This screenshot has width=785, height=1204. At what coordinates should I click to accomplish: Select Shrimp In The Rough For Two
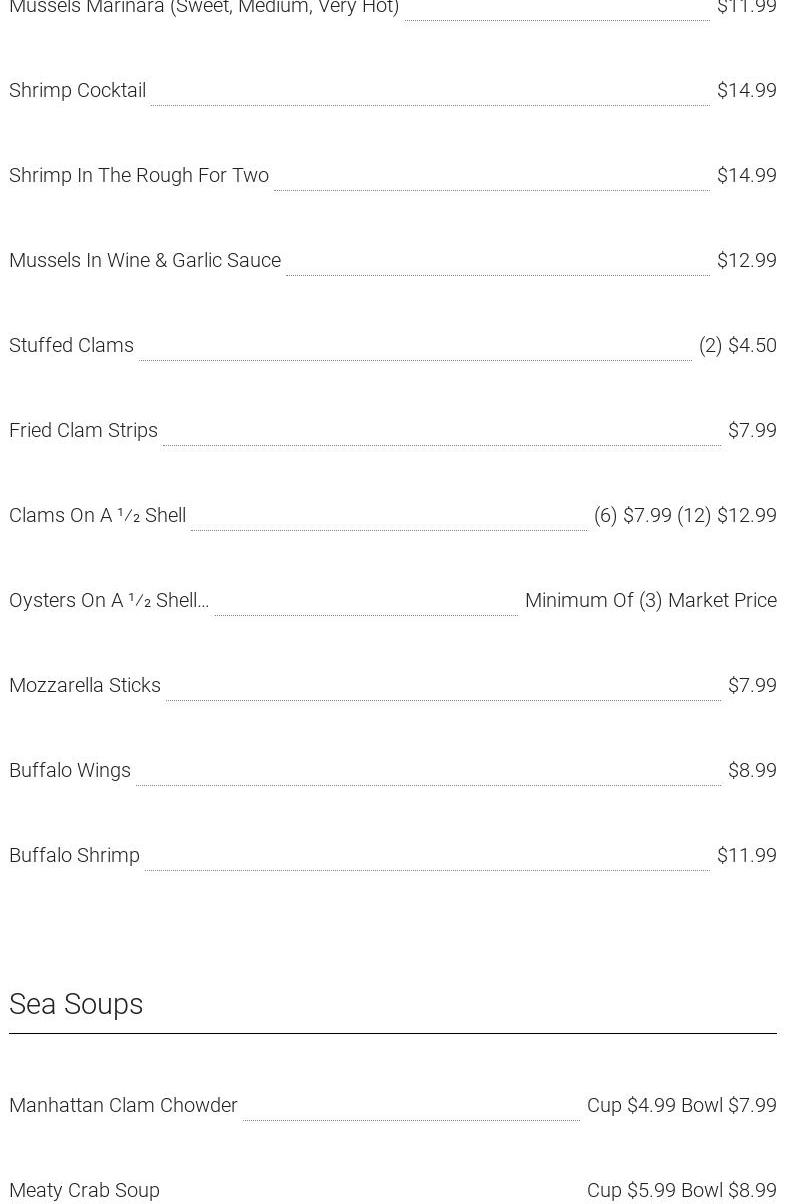(139, 175)
